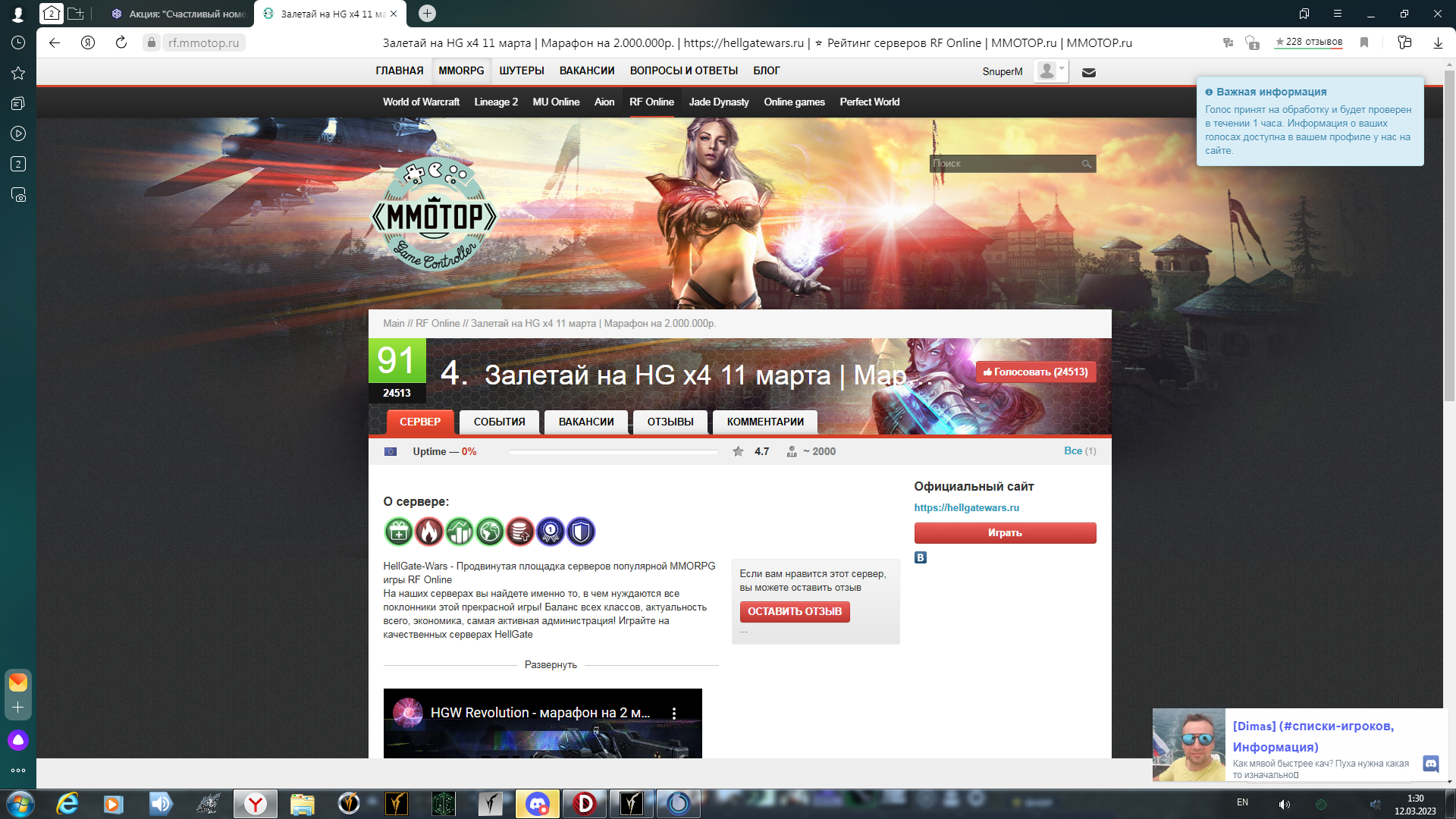This screenshot has width=1456, height=819.
Task: Expand server description with Развернуть
Action: tap(551, 664)
